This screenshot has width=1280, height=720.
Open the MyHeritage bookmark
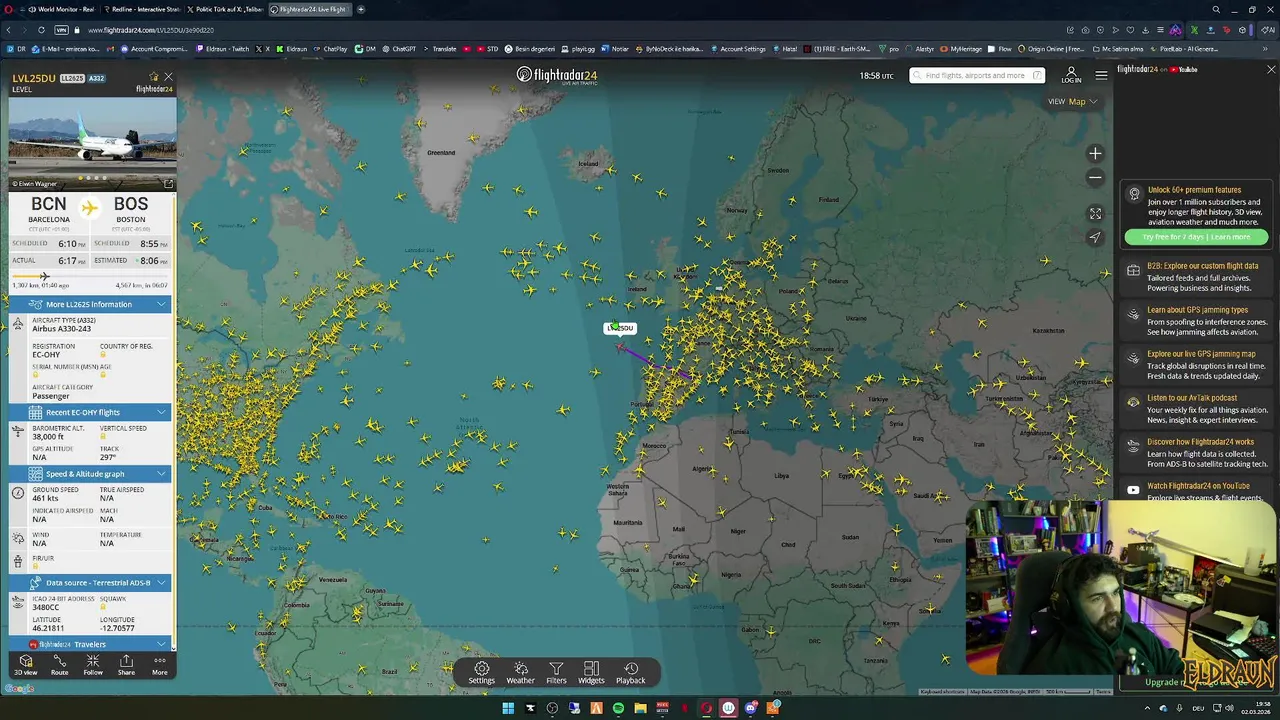[961, 48]
